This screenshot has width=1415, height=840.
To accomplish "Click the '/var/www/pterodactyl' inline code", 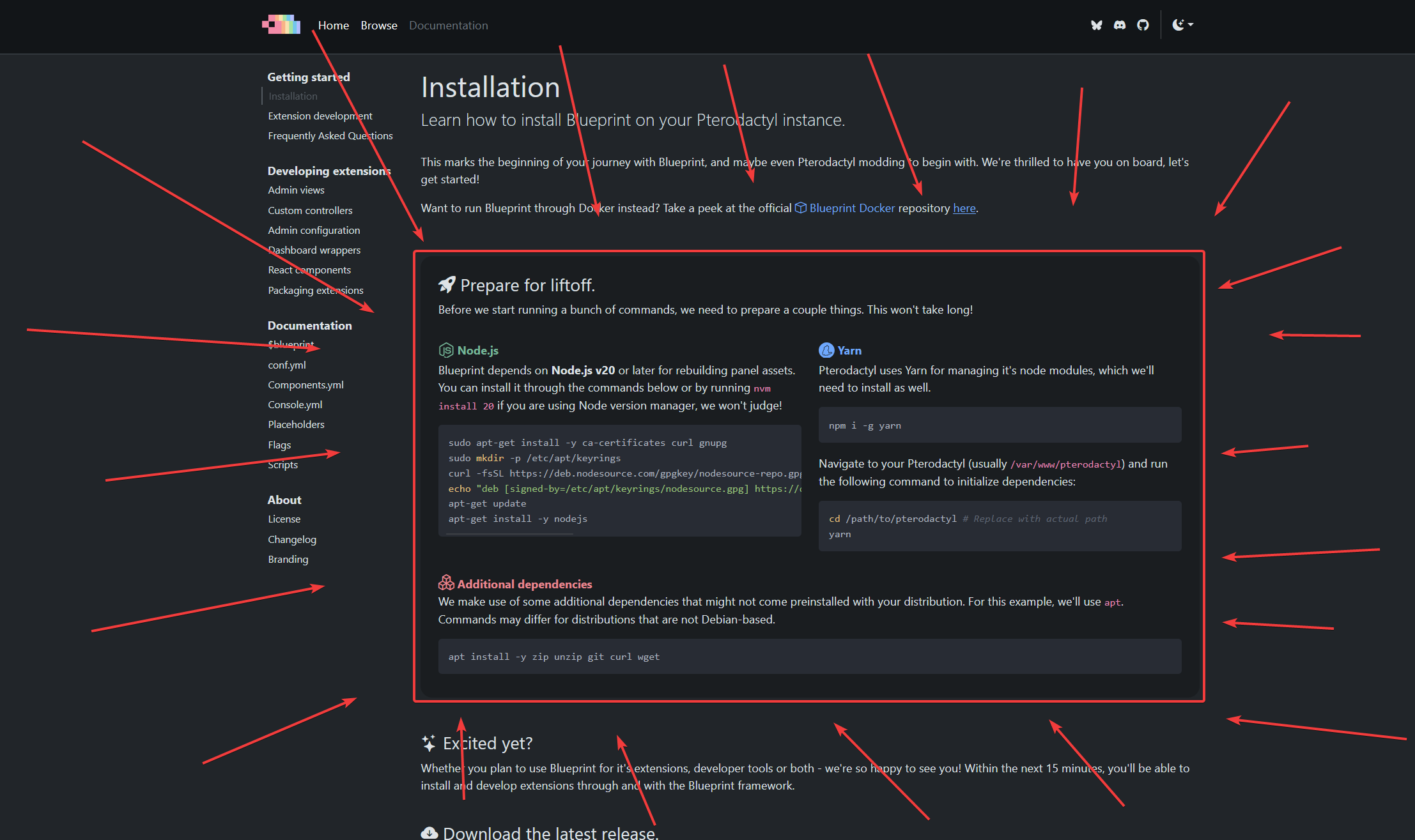I will [x=1065, y=464].
